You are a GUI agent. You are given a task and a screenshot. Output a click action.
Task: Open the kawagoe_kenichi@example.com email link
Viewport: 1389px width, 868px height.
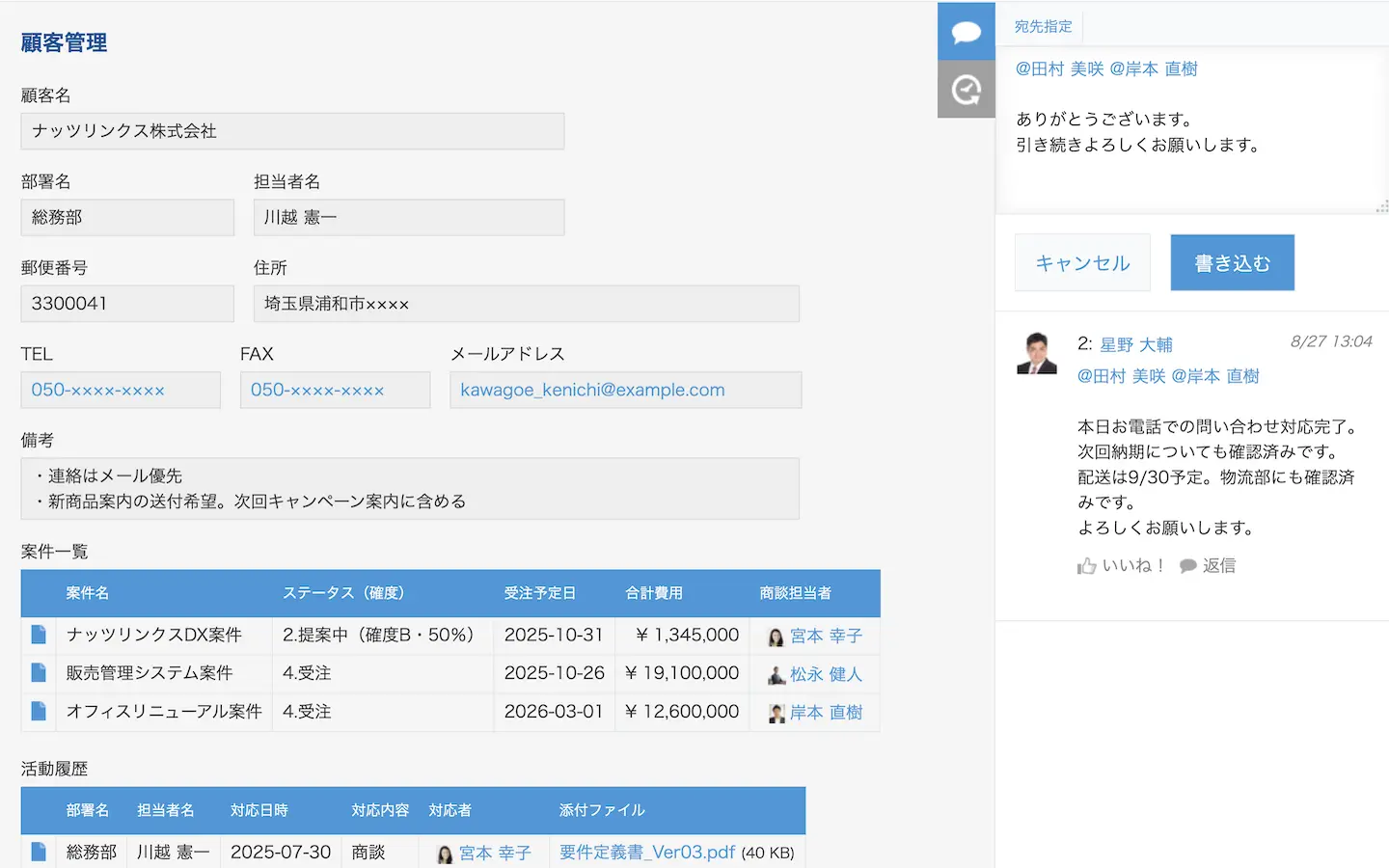(x=592, y=390)
